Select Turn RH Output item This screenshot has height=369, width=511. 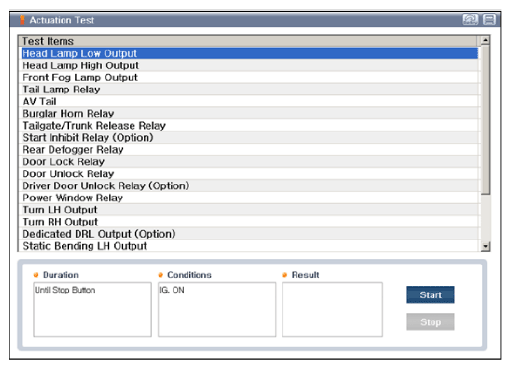[x=249, y=221]
